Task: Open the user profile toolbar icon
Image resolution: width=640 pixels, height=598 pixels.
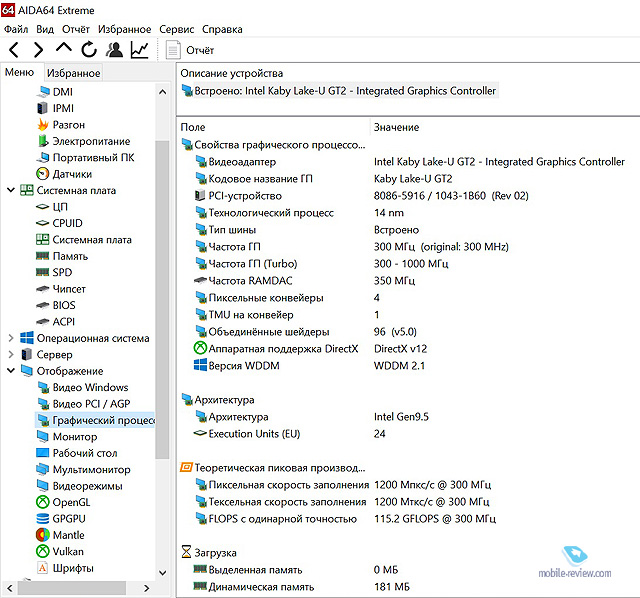Action: (114, 50)
